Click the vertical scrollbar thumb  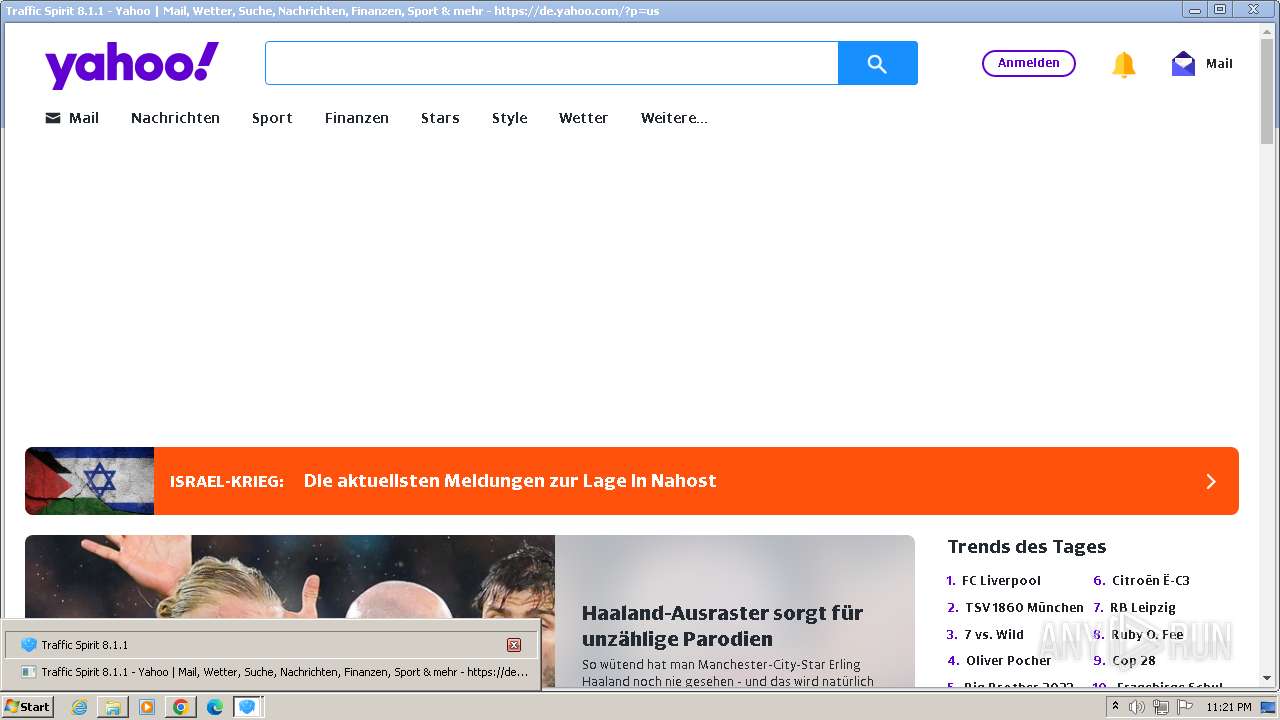click(1267, 92)
